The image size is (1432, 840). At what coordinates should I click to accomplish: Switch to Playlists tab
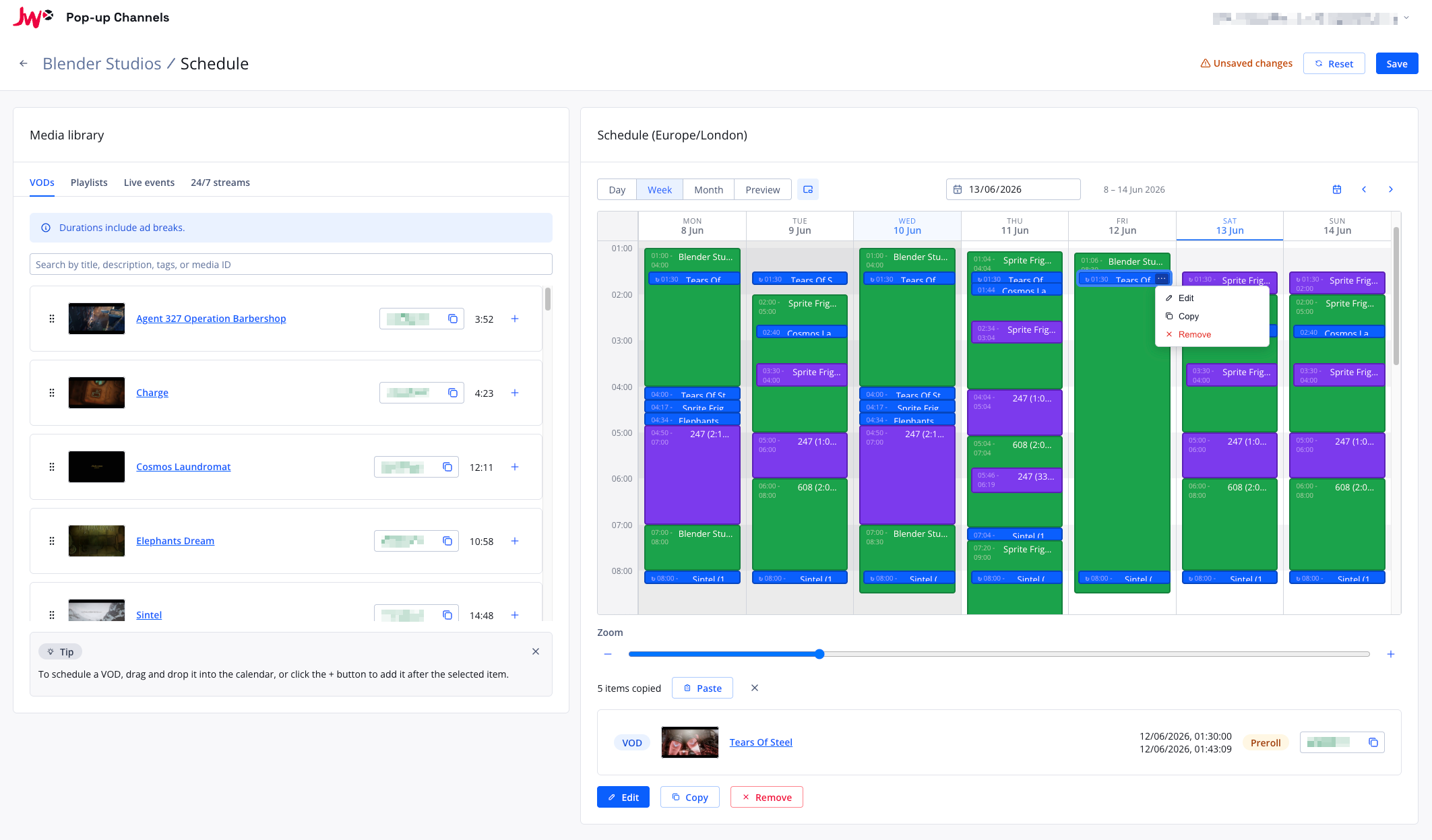[x=89, y=183]
